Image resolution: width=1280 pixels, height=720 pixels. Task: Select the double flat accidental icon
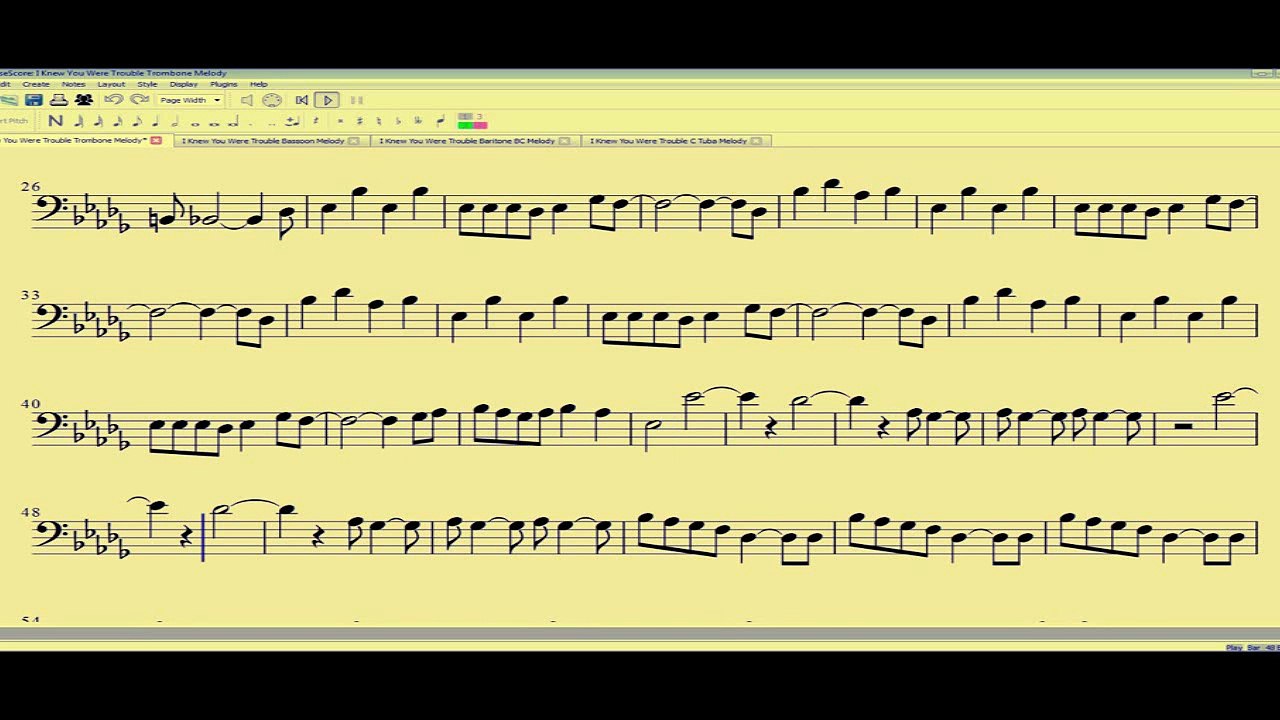pyautogui.click(x=418, y=121)
